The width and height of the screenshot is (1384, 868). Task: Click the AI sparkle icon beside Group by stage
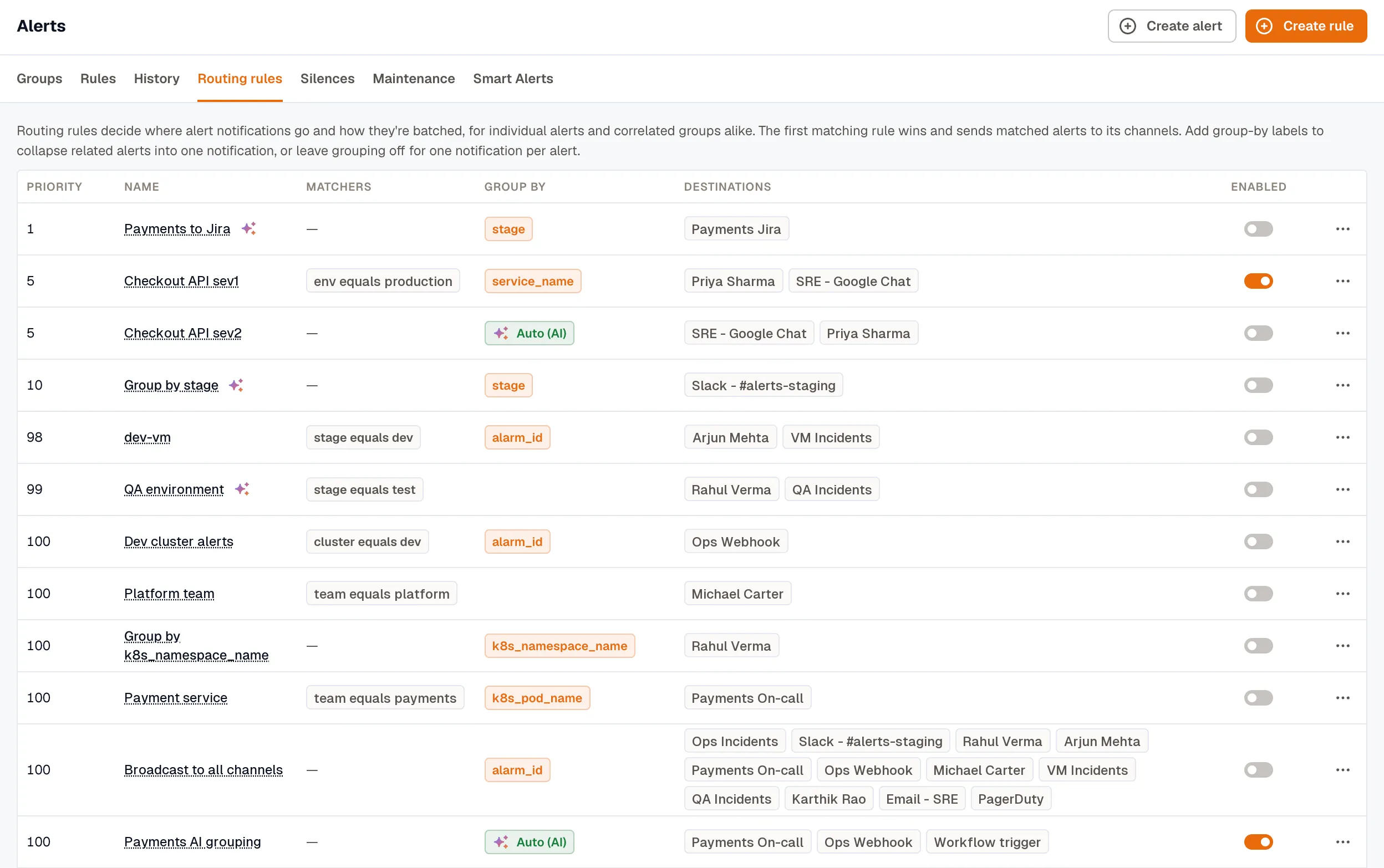point(236,385)
